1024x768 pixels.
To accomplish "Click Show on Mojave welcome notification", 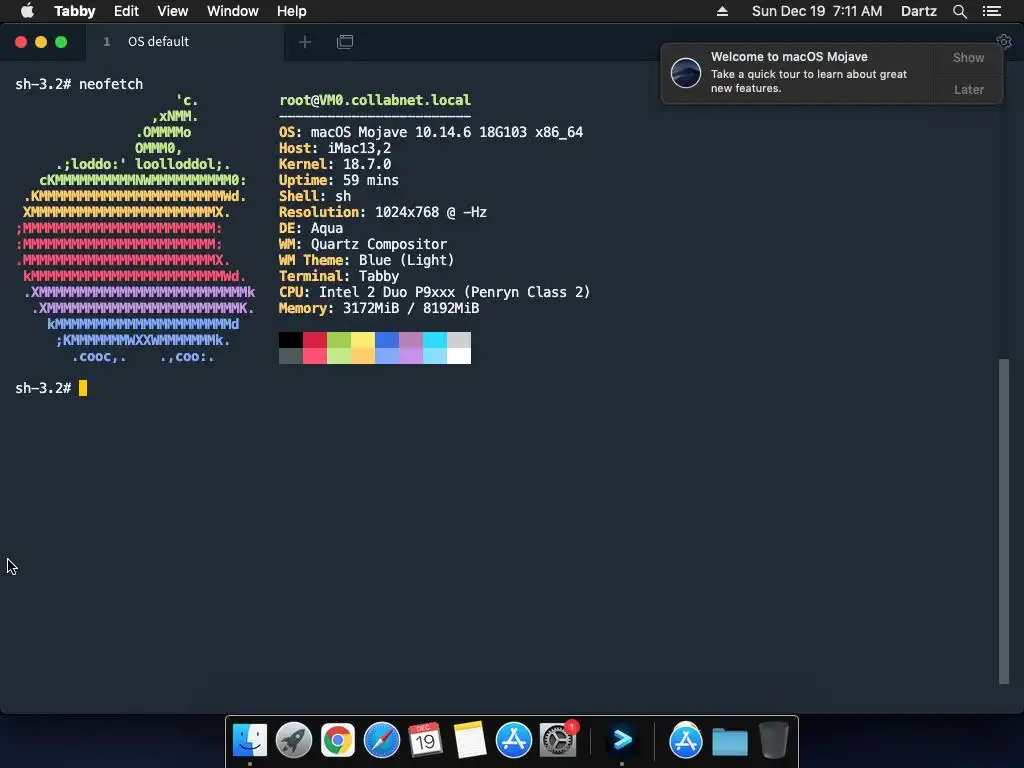I will pos(968,57).
